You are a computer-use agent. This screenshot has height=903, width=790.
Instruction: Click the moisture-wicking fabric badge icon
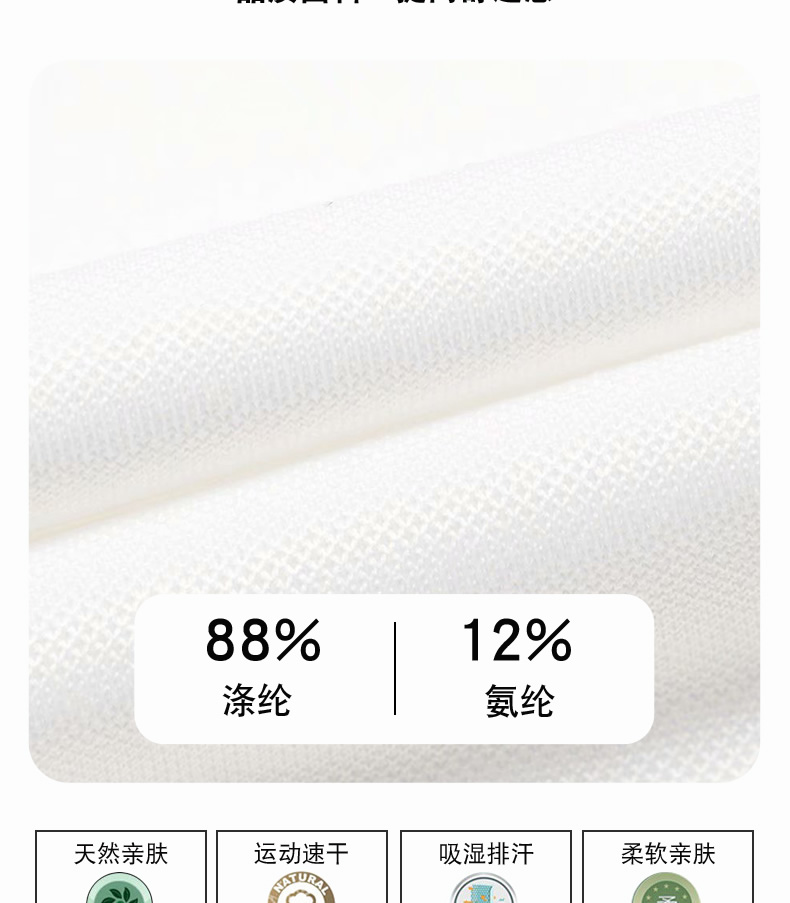[484, 889]
